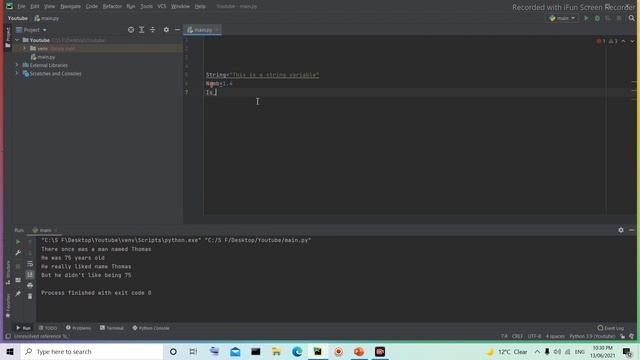Open the Problems tool window
640x360 pixels.
coord(78,328)
